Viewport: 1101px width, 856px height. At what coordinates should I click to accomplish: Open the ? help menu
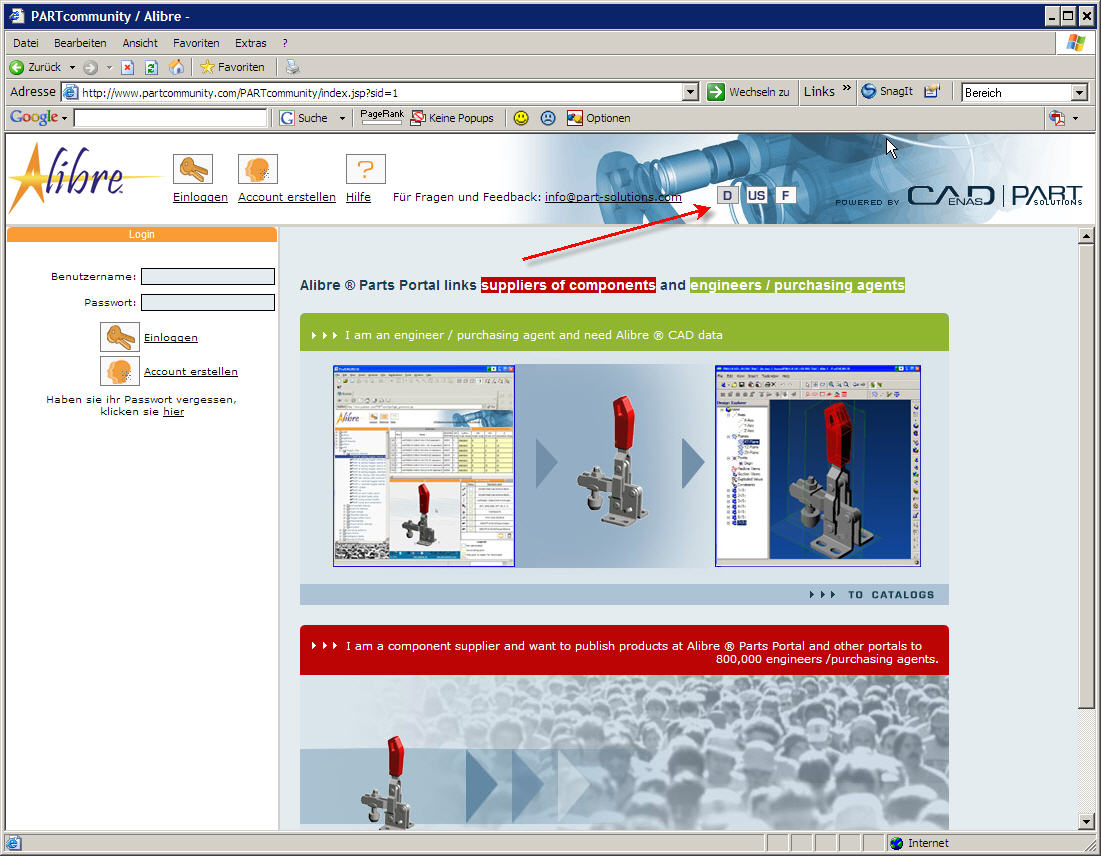click(285, 43)
